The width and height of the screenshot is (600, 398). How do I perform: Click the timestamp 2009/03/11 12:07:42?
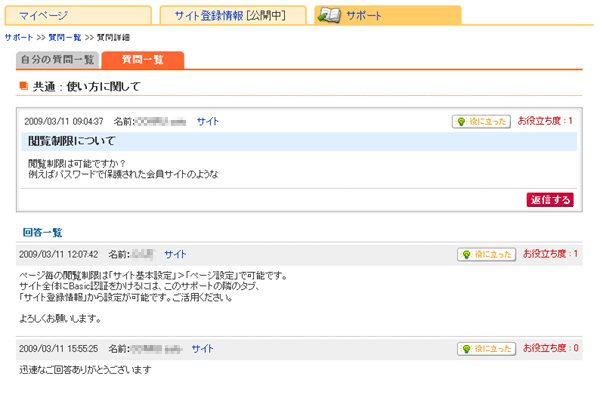click(x=59, y=254)
